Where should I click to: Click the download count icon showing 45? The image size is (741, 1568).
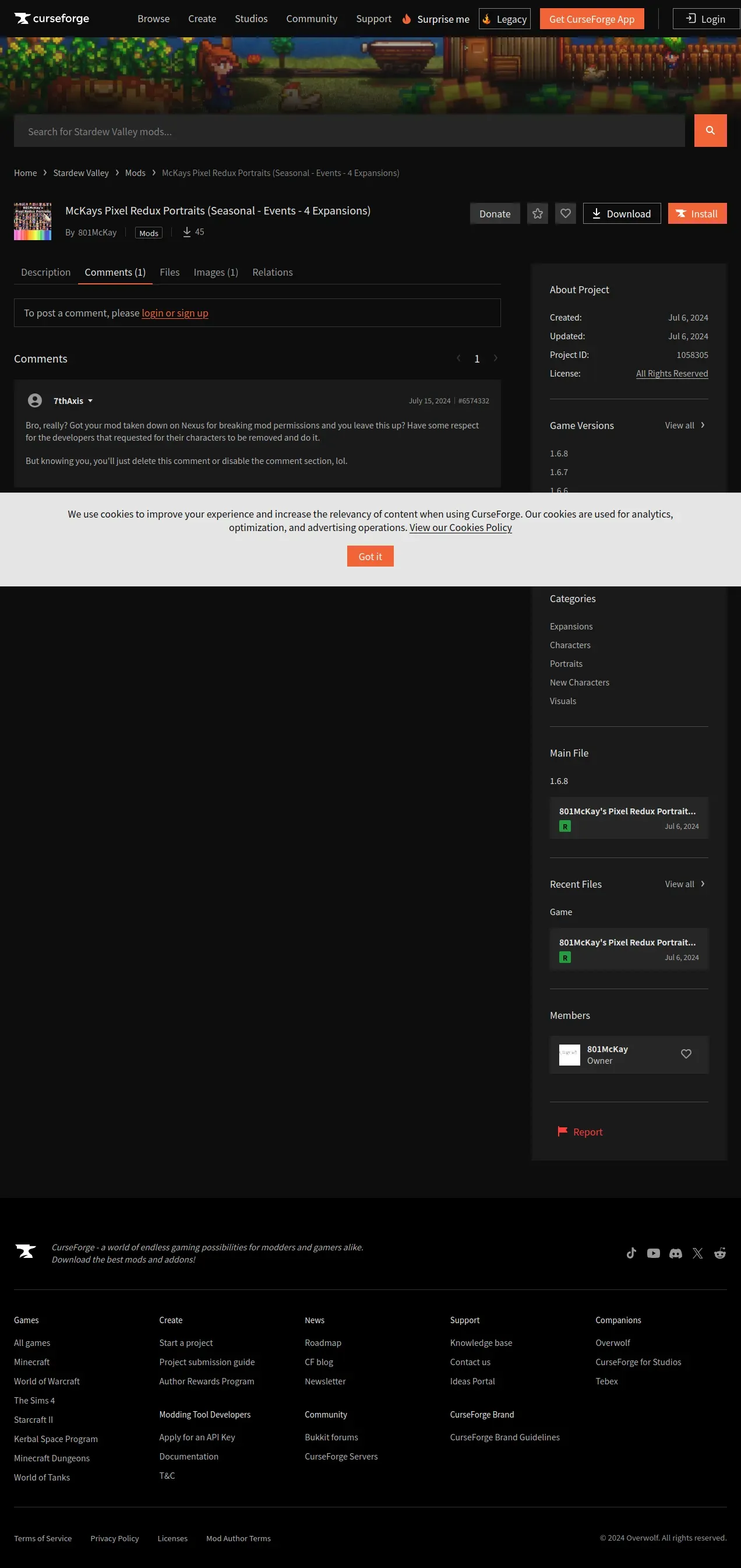click(x=187, y=232)
